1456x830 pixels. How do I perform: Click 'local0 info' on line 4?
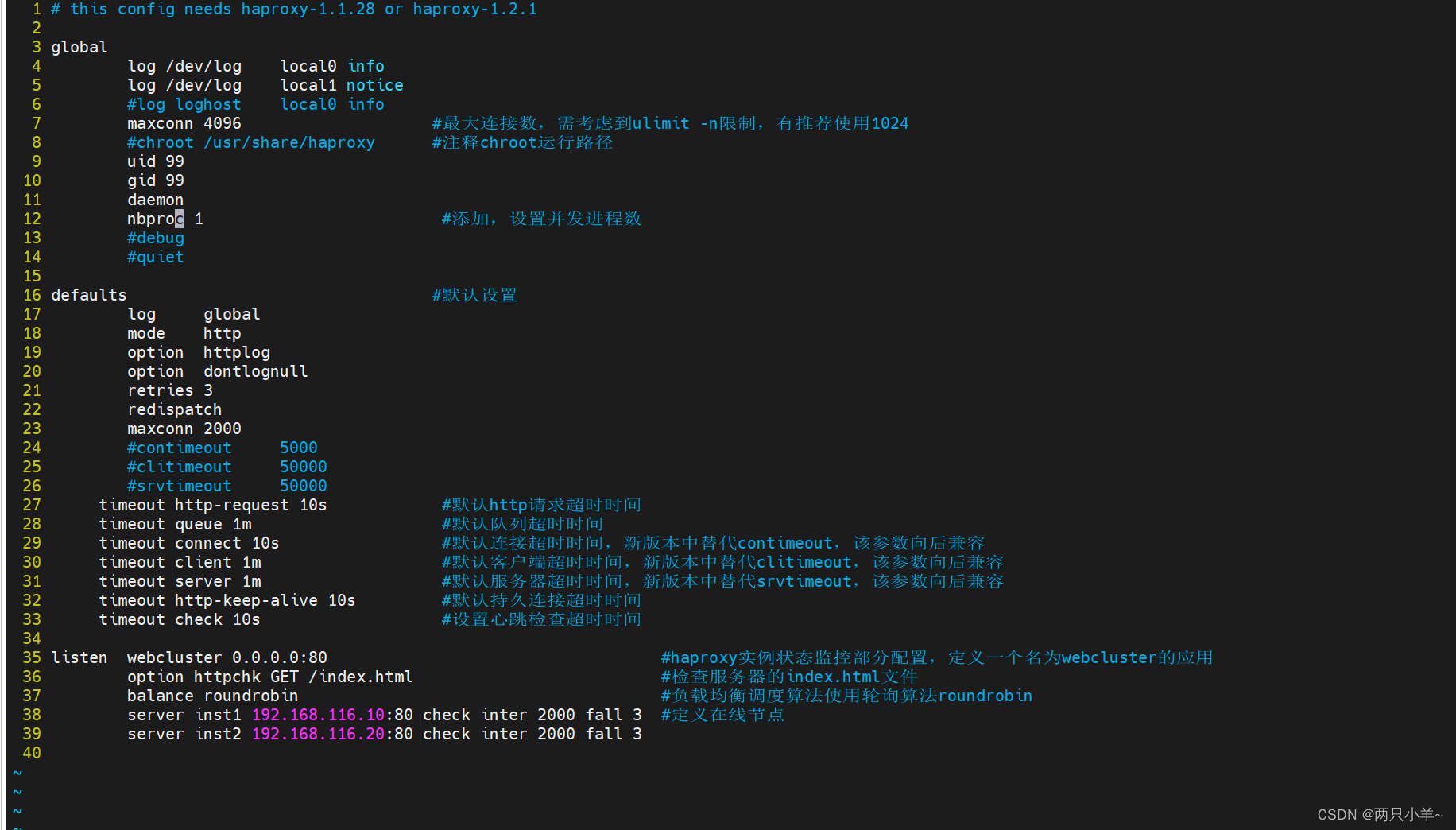pyautogui.click(x=332, y=66)
